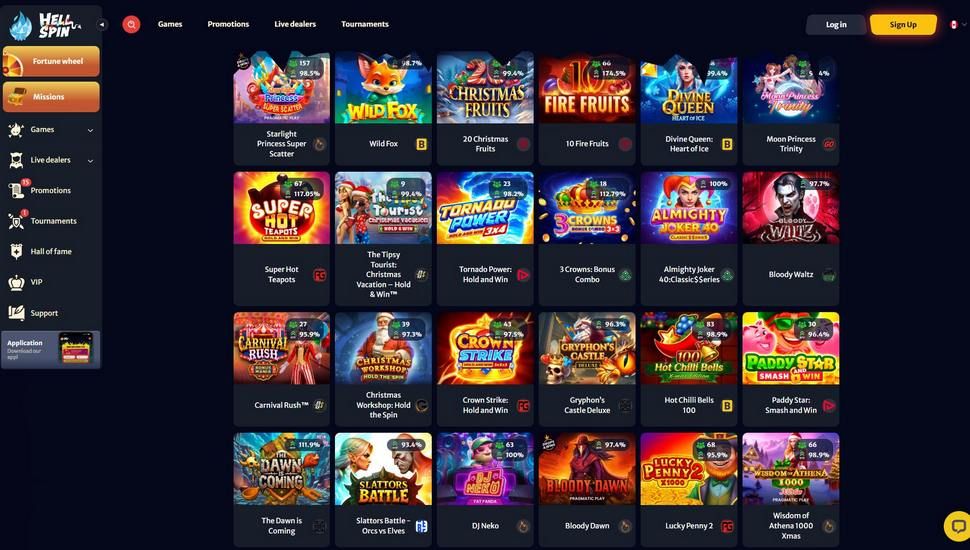This screenshot has height=550, width=970.
Task: Launch the Wild Fox game thumbnail
Action: [384, 88]
